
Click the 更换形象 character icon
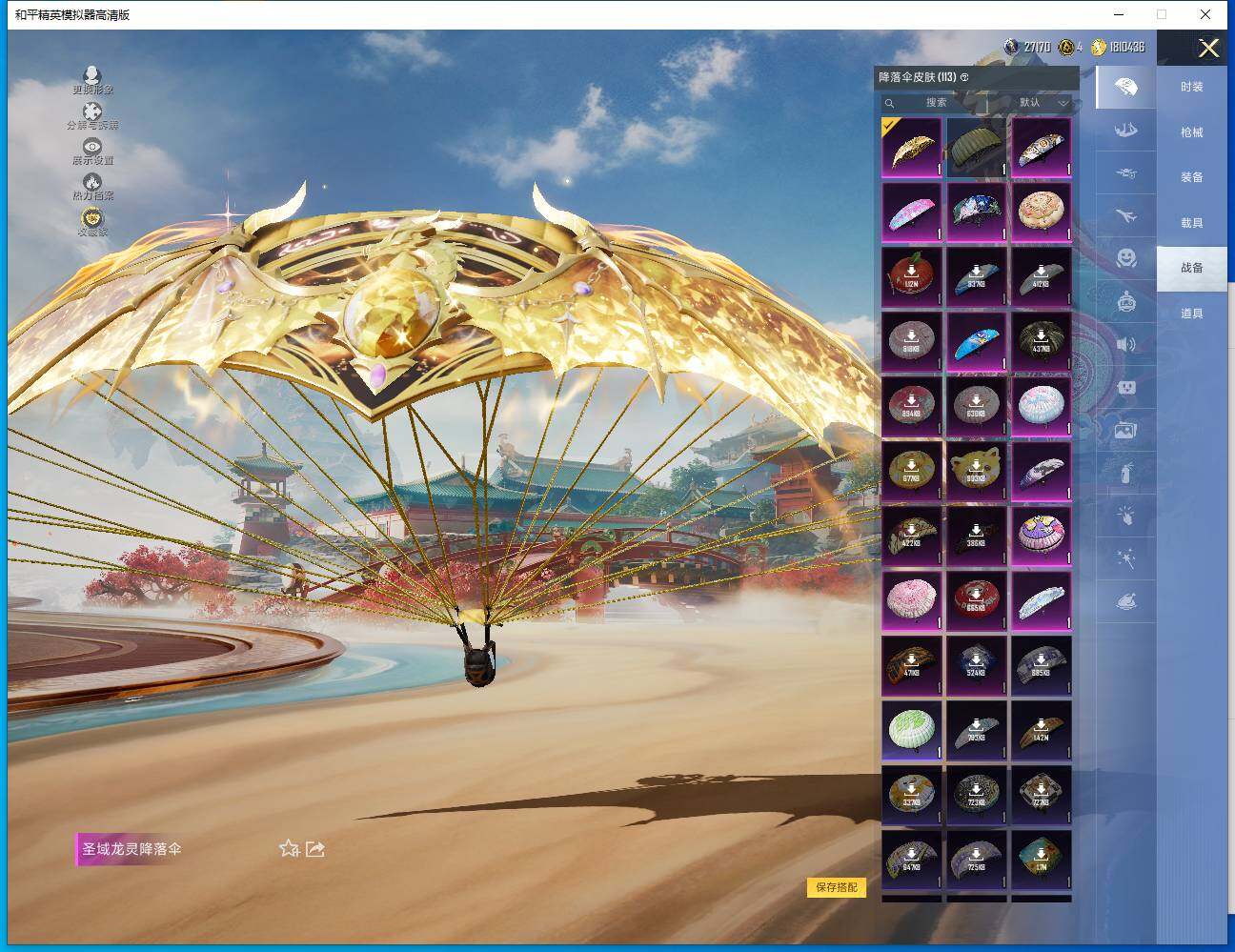91,76
